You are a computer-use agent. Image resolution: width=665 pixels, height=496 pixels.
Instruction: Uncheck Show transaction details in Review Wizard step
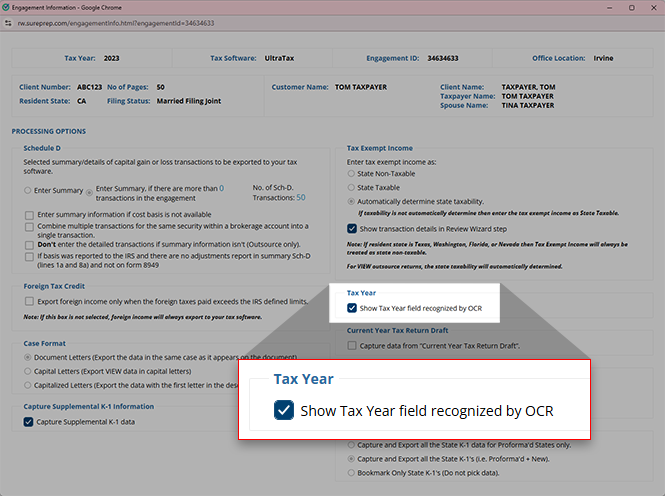pyautogui.click(x=352, y=229)
